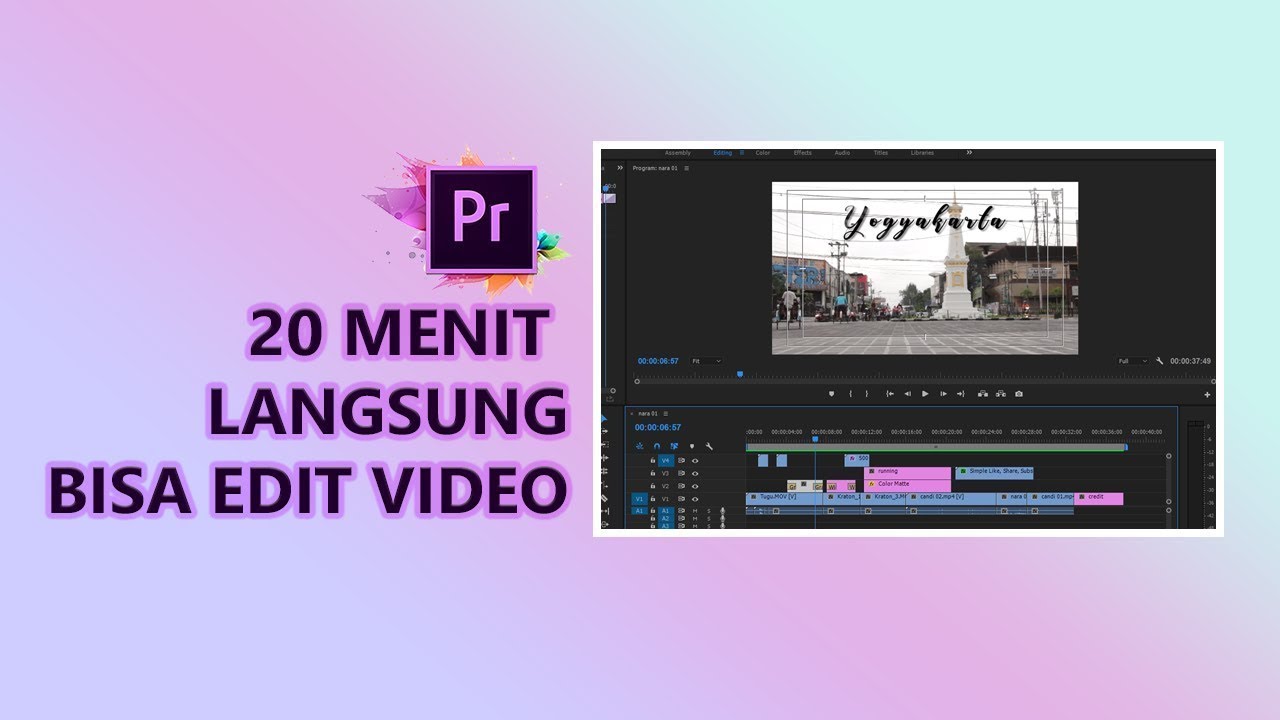The image size is (1280, 720).
Task: Select the running clip on V3
Action: (x=907, y=471)
